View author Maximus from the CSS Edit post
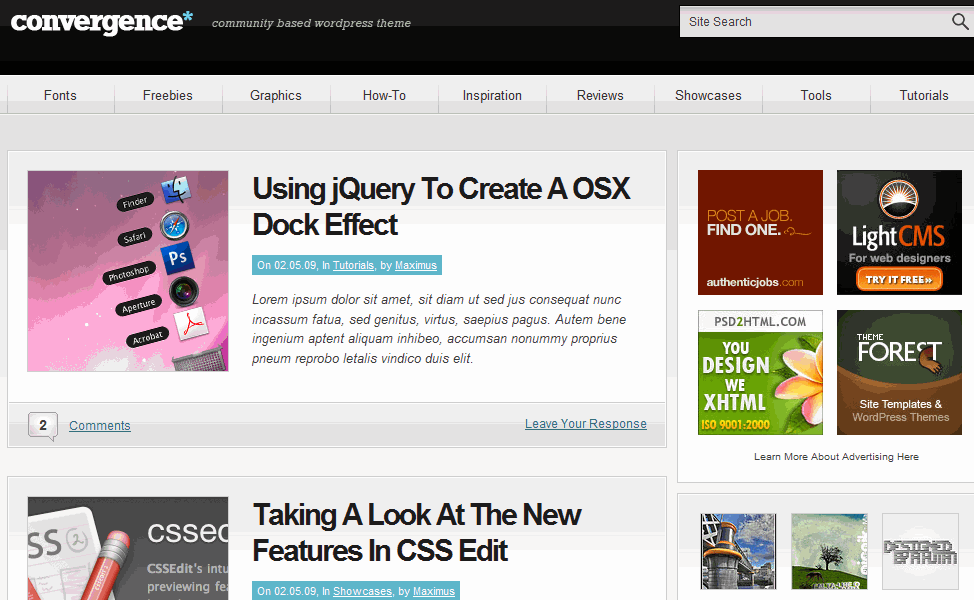Screen dimensions: 974x600 coord(434,591)
